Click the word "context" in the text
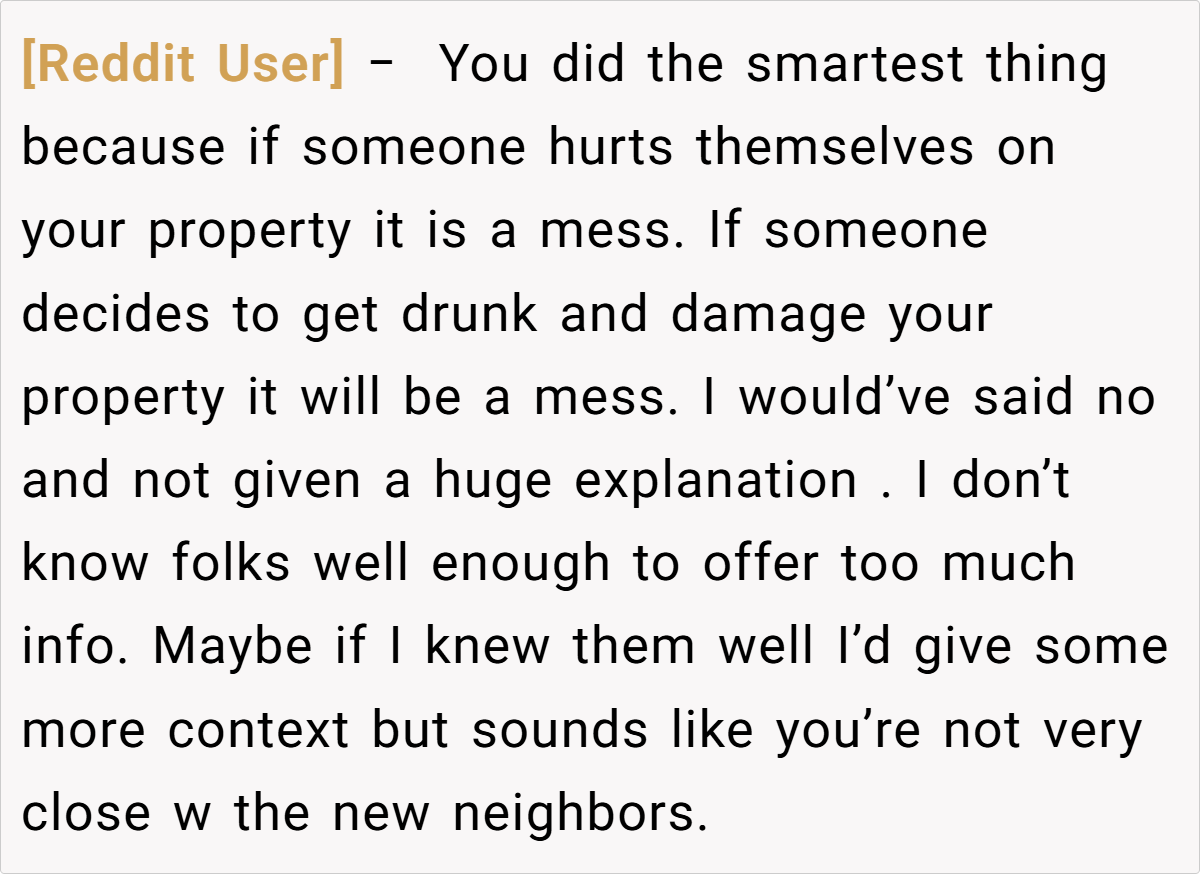 click(x=259, y=730)
